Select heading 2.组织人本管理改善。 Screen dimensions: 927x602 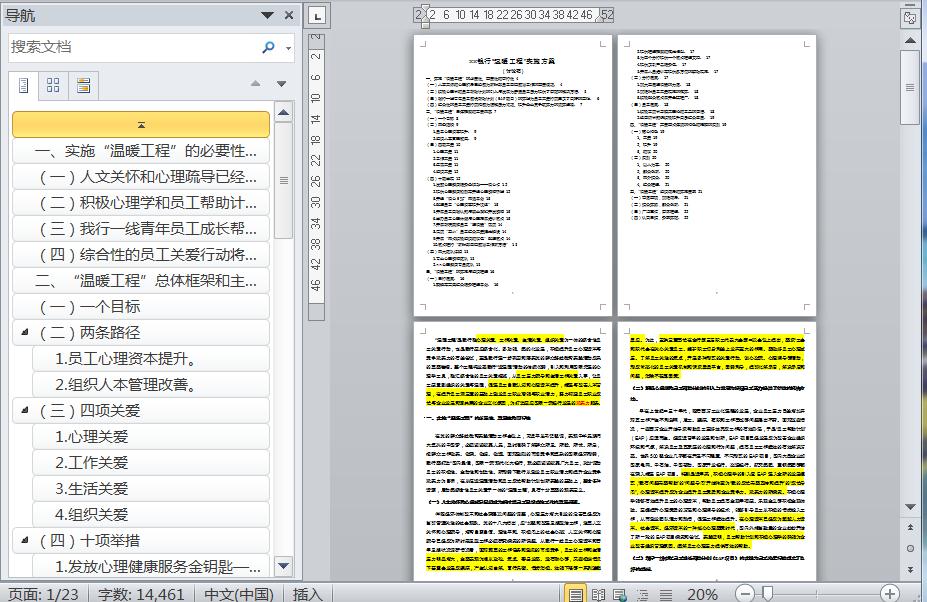click(151, 385)
